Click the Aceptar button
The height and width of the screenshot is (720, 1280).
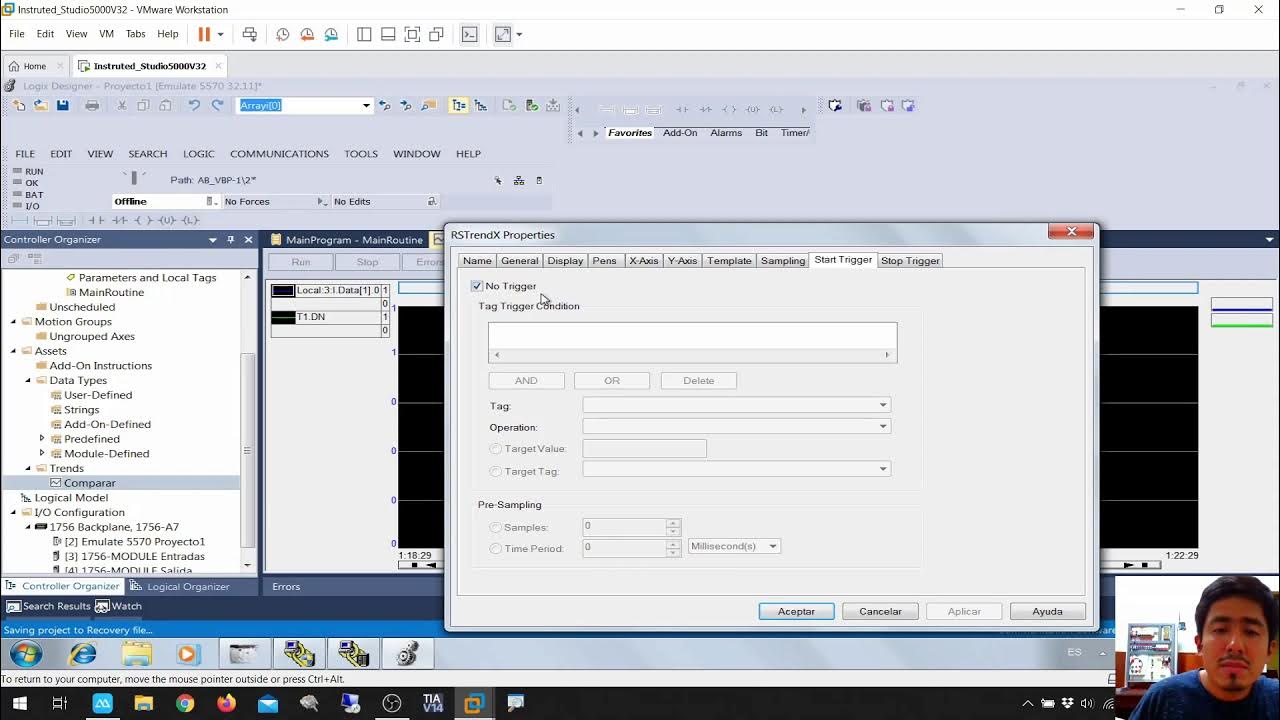[796, 611]
